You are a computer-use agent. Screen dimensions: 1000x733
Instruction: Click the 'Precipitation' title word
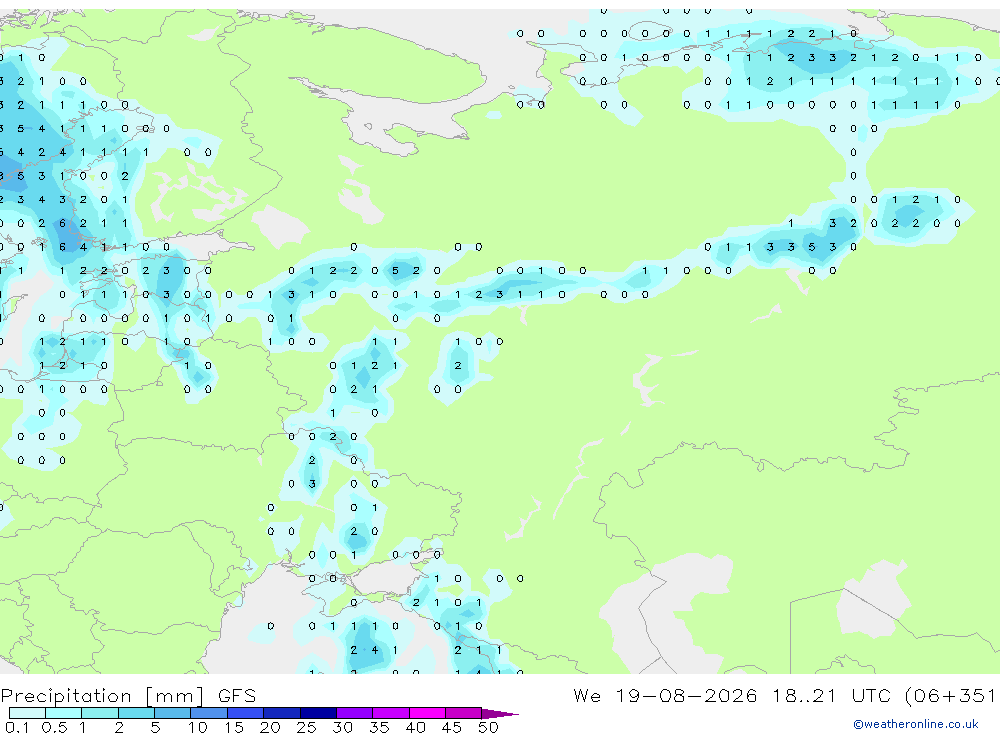pos(66,695)
